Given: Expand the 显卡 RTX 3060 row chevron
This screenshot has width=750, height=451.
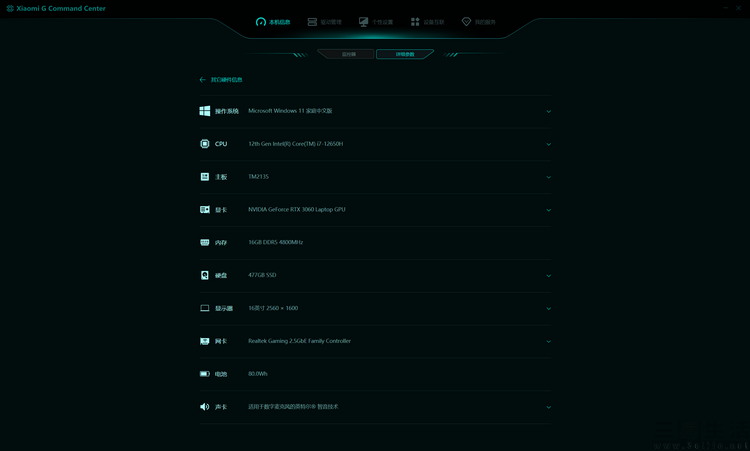Looking at the screenshot, I should [549, 210].
